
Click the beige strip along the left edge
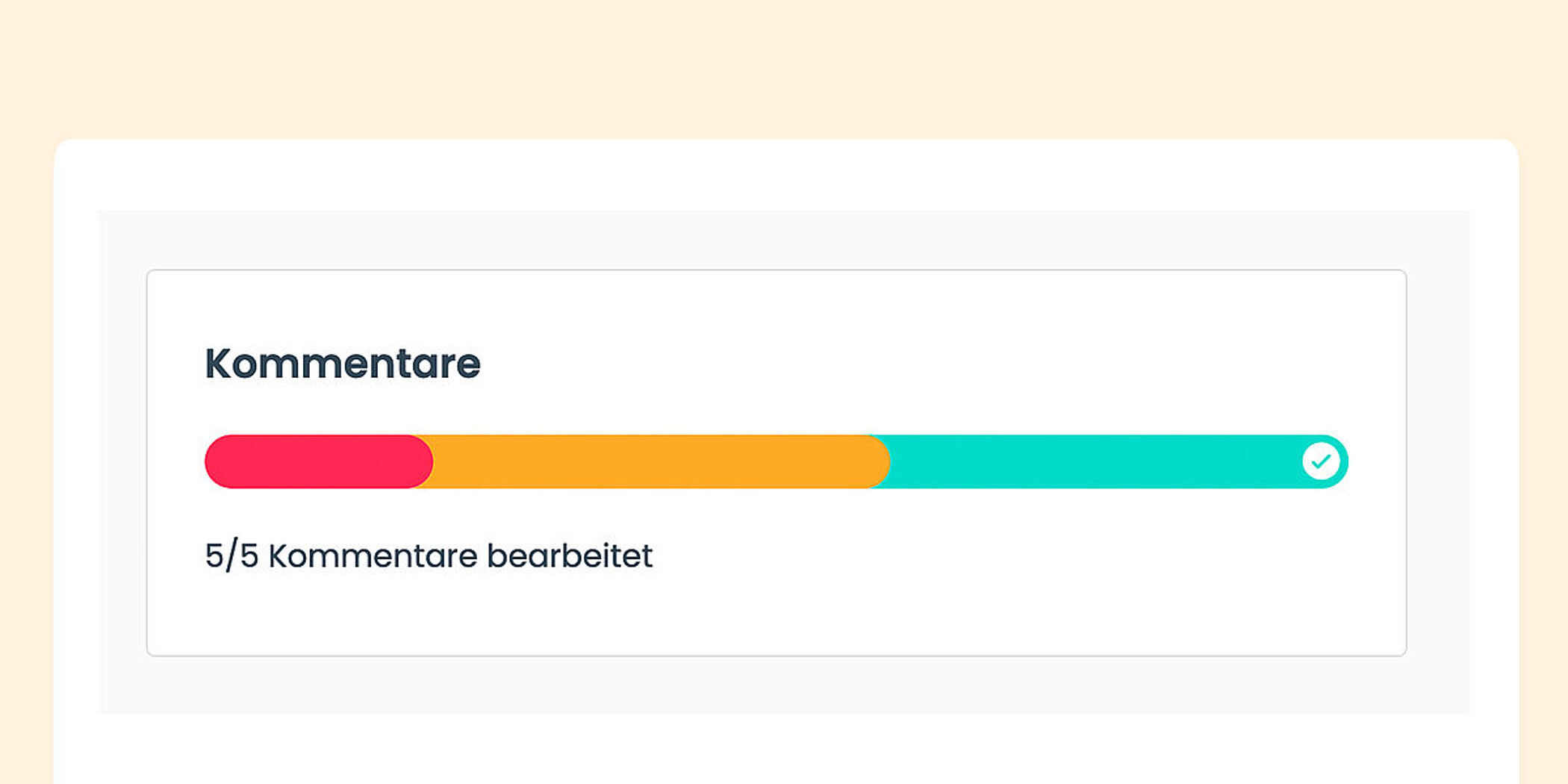pyautogui.click(x=25, y=448)
